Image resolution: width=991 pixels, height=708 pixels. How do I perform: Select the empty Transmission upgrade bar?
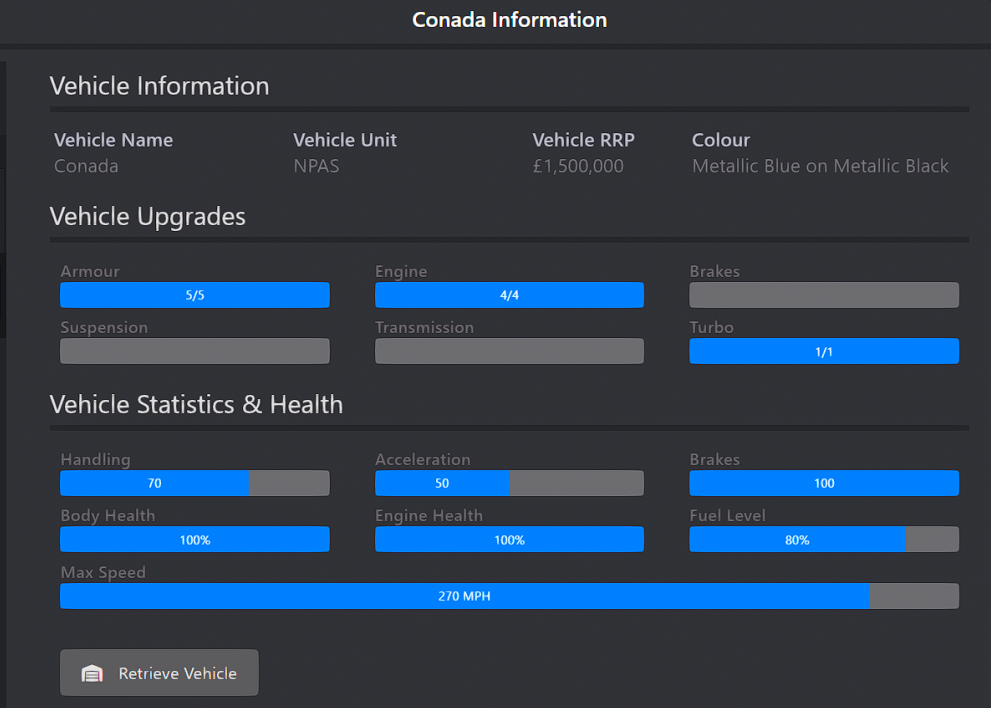click(x=509, y=351)
